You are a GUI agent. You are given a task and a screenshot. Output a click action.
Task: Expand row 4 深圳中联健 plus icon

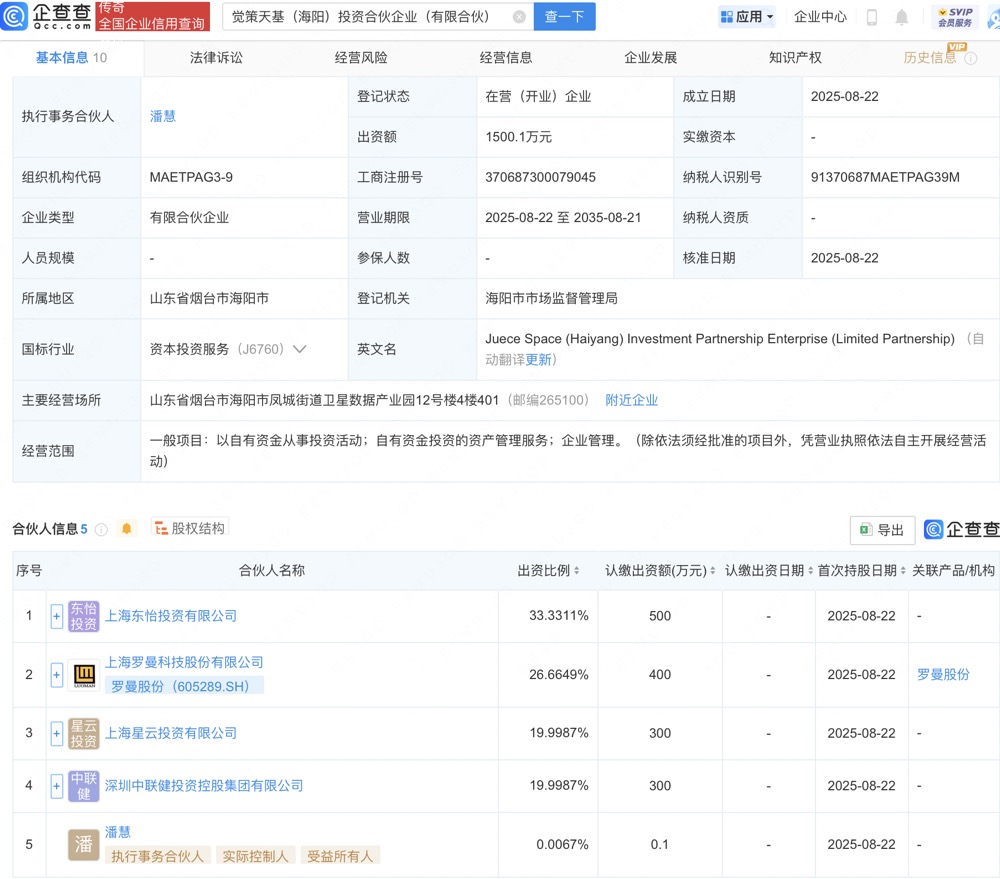[x=57, y=786]
